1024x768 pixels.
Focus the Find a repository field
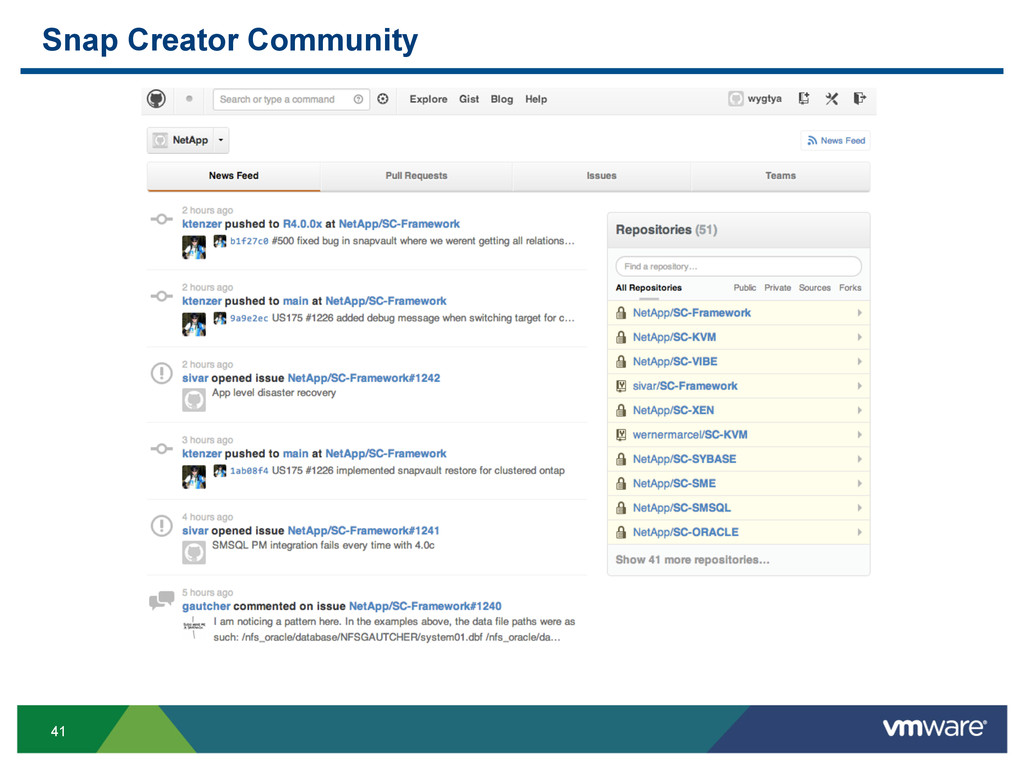tap(739, 266)
